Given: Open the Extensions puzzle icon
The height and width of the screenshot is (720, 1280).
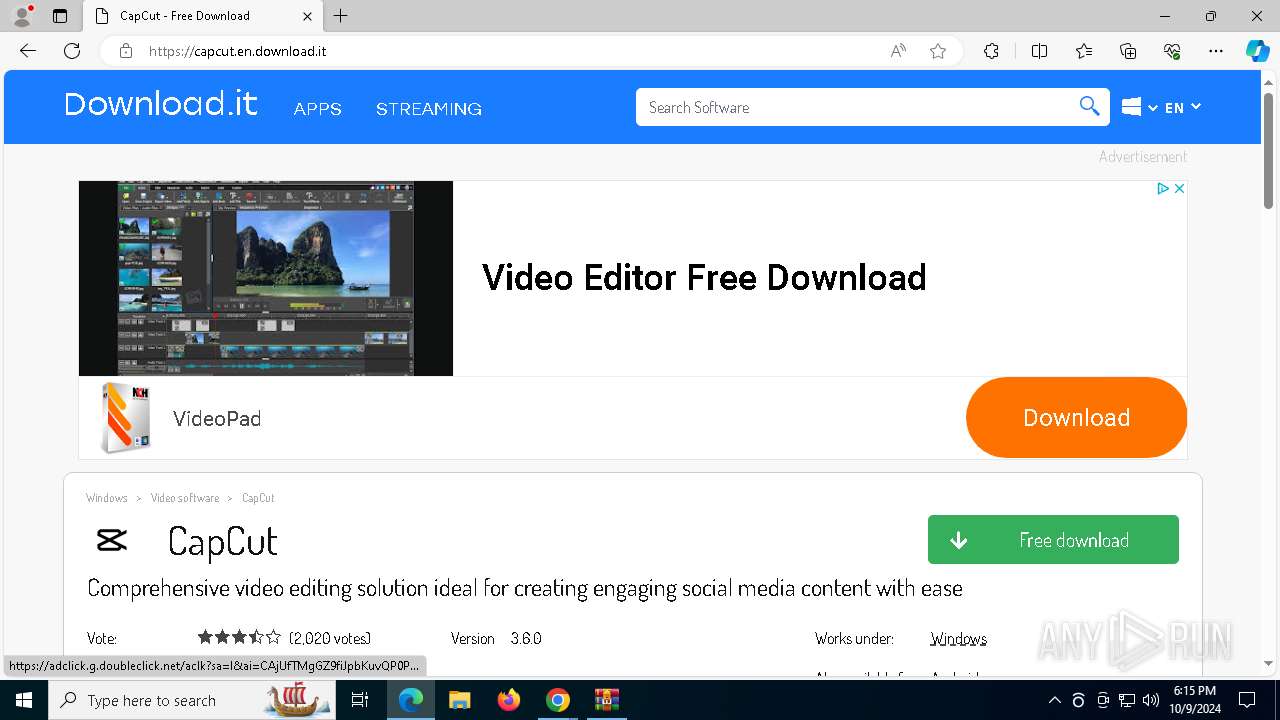Looking at the screenshot, I should coord(991,51).
